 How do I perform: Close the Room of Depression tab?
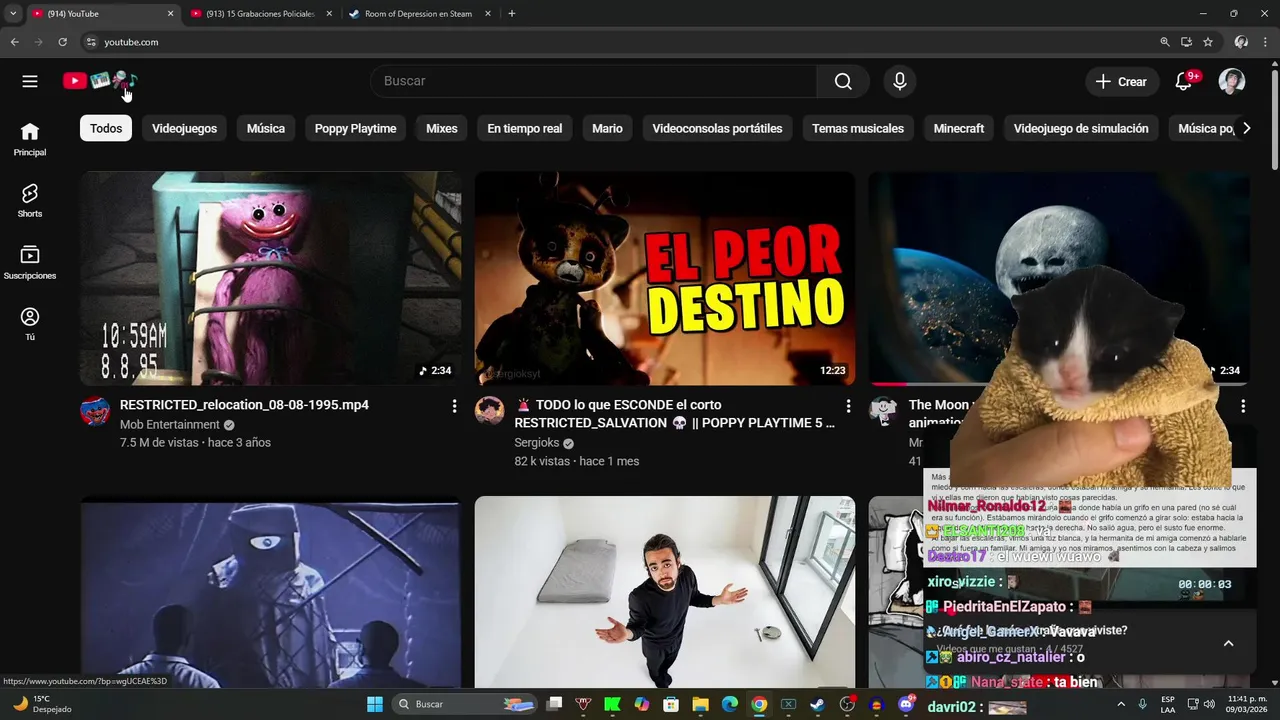[x=488, y=14]
